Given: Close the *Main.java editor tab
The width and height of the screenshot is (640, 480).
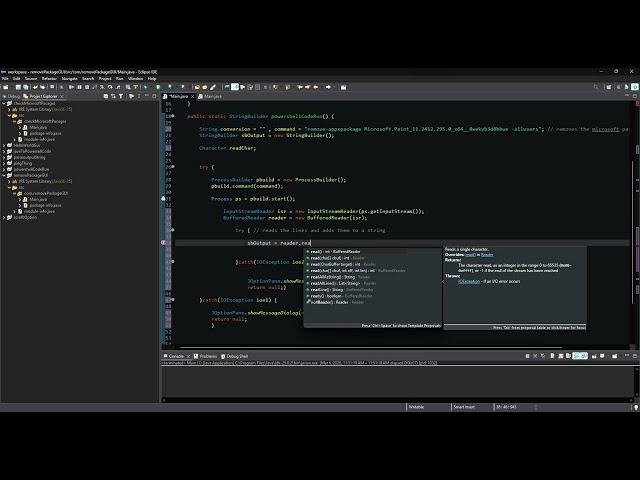Looking at the screenshot, I should (x=192, y=96).
